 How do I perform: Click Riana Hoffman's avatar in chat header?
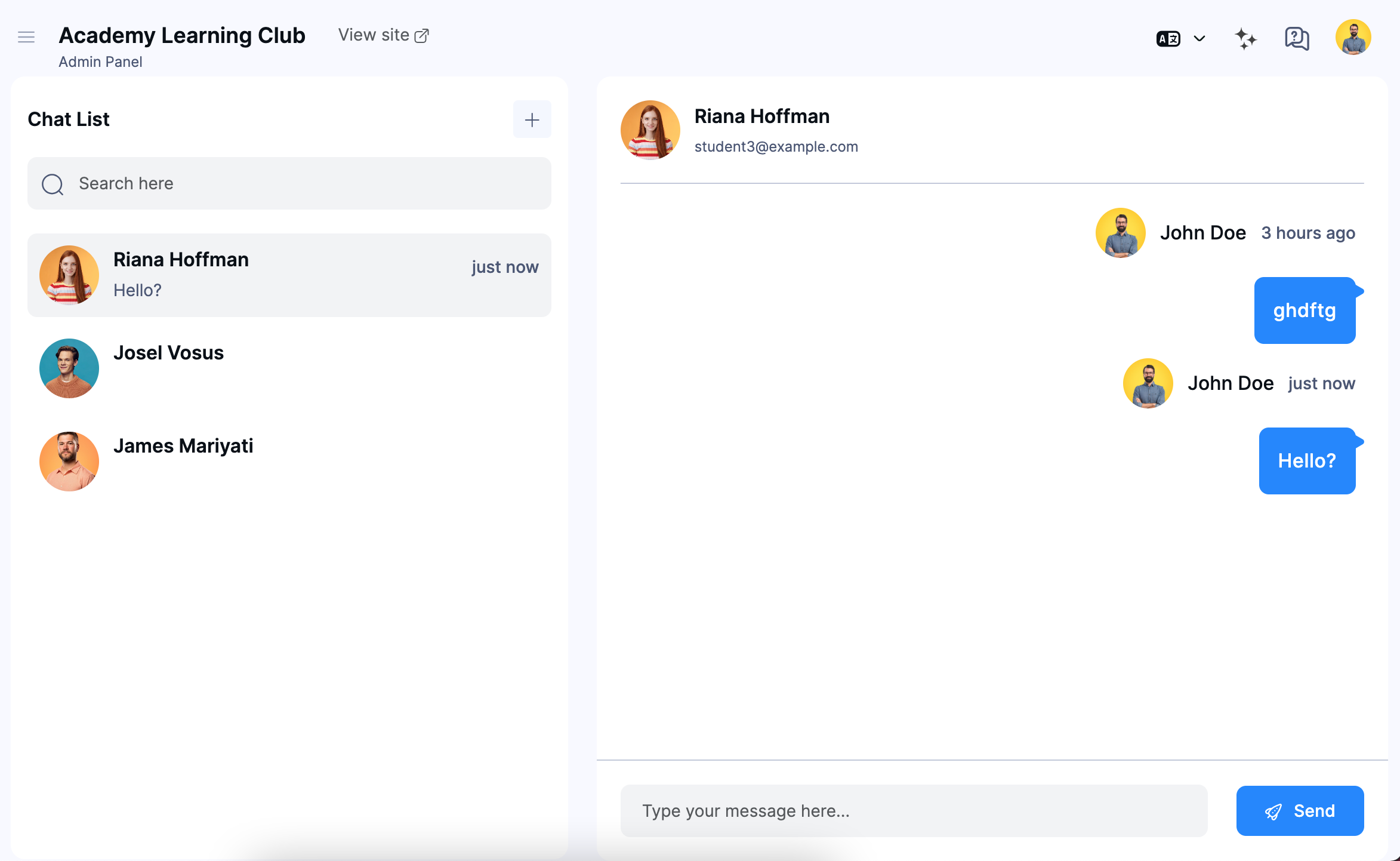(x=650, y=130)
